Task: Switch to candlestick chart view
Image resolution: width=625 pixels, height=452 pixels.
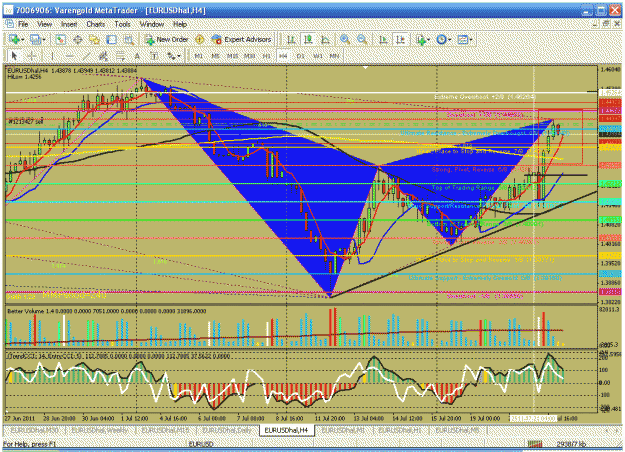Action: pyautogui.click(x=308, y=39)
